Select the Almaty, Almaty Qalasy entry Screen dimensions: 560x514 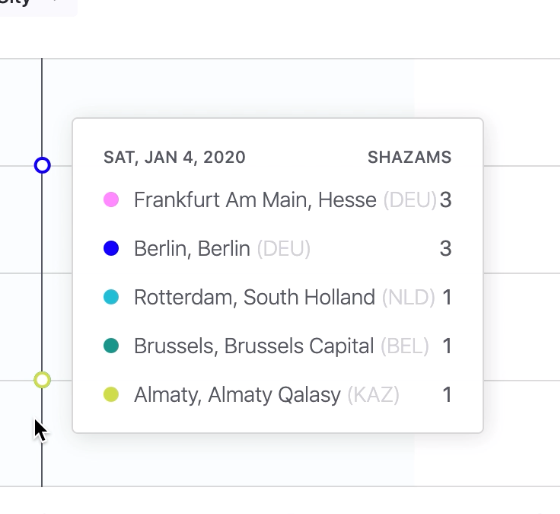(278, 395)
